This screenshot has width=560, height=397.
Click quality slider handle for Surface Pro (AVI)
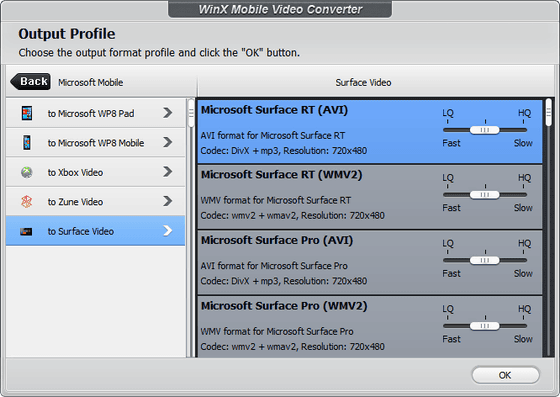[485, 260]
